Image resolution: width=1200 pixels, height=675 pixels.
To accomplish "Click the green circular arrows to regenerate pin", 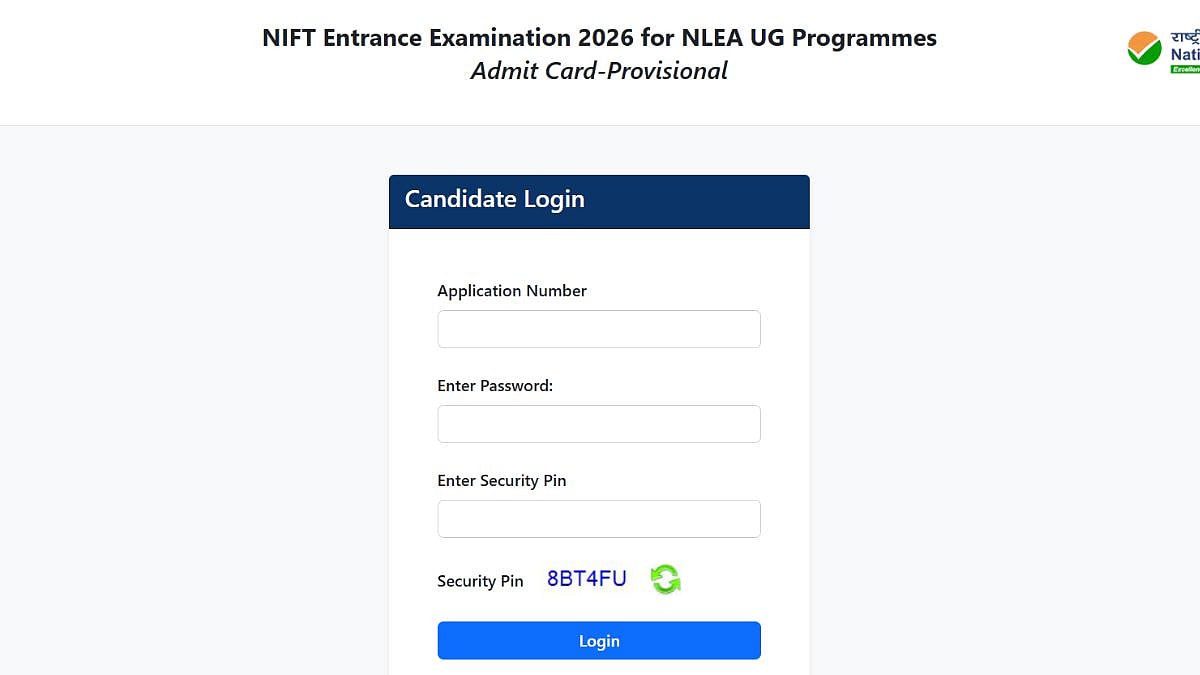I will point(665,579).
